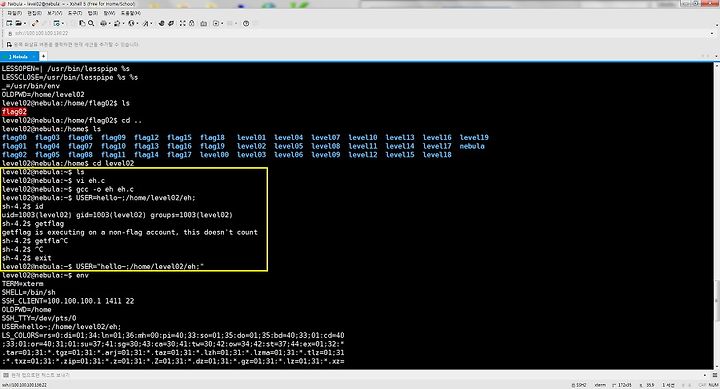Click the 'SSH_TTY=/dev/pts/0' output line

tap(39, 318)
